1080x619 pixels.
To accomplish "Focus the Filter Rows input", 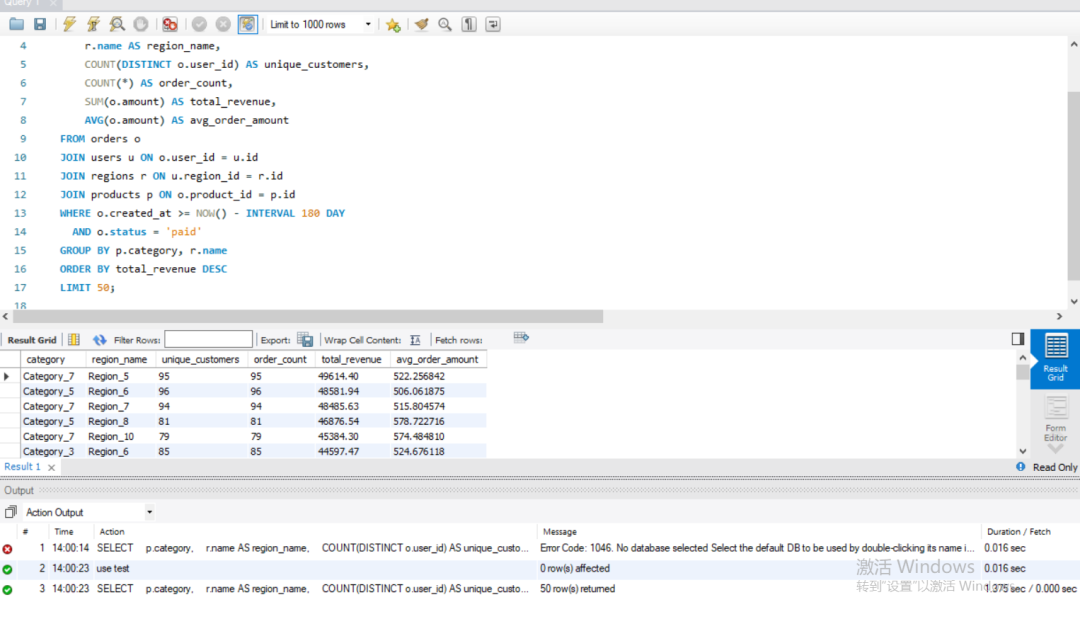I will coord(208,339).
